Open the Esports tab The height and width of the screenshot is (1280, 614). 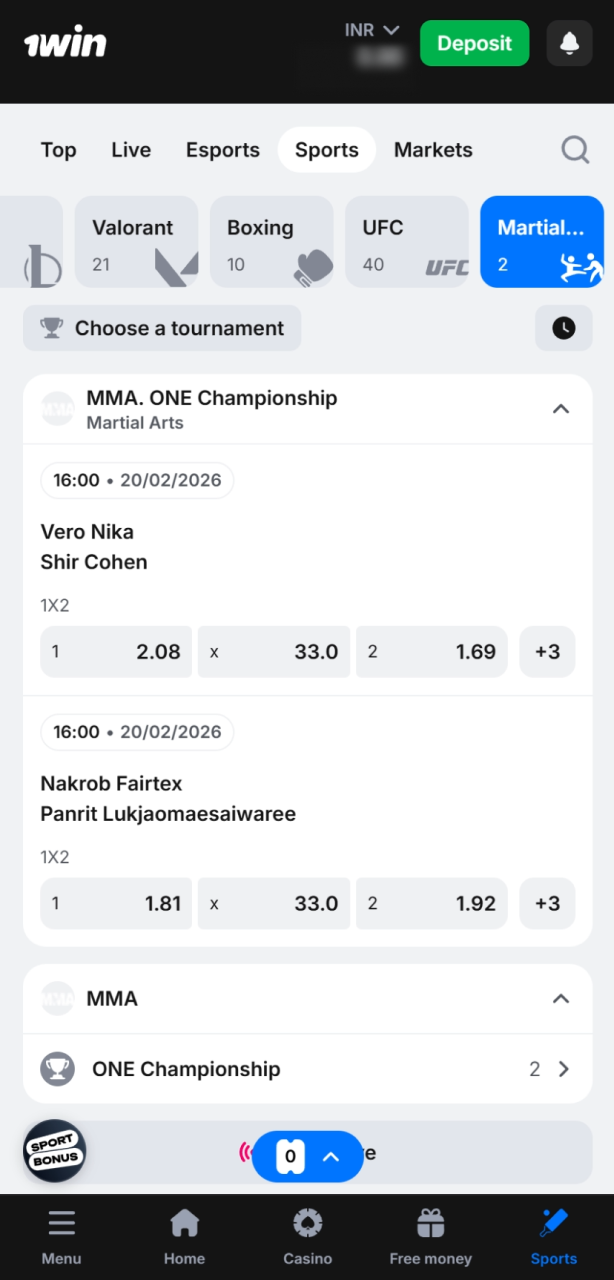pyautogui.click(x=222, y=149)
